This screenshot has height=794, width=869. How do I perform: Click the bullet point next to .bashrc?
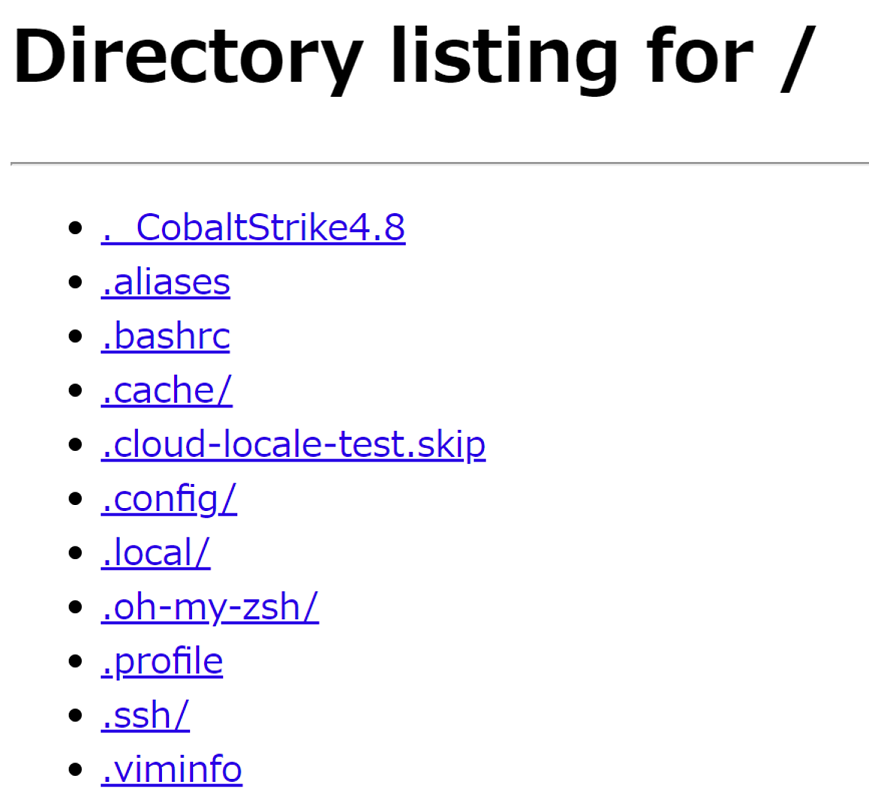(74, 338)
